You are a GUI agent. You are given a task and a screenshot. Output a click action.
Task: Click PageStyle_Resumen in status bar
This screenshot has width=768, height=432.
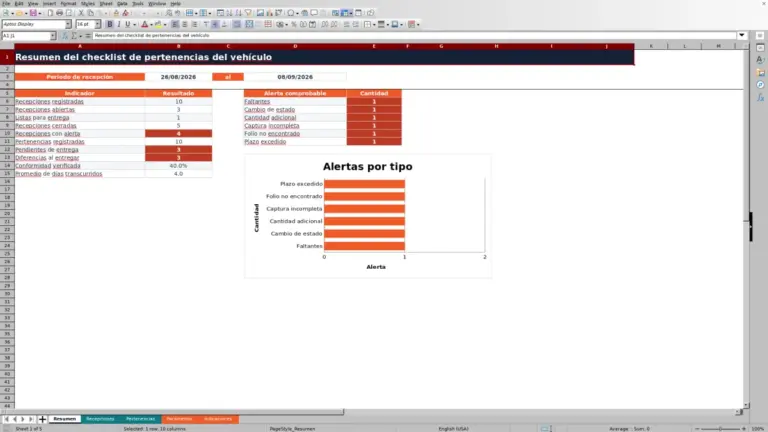coord(292,429)
